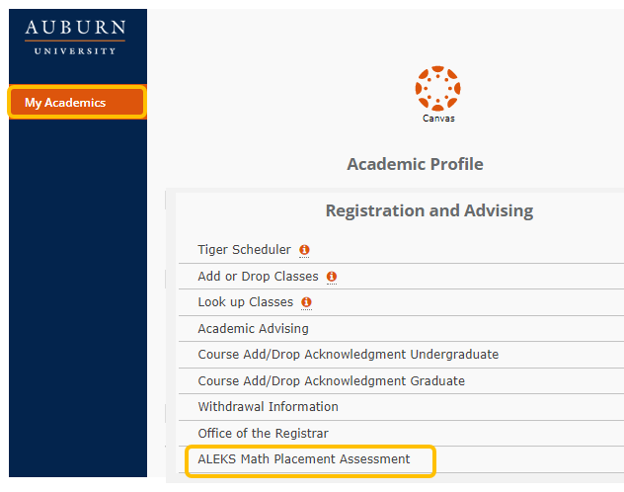The height and width of the screenshot is (492, 624).
Task: Click info icon next to Tiger Scheduler
Action: pyautogui.click(x=305, y=250)
